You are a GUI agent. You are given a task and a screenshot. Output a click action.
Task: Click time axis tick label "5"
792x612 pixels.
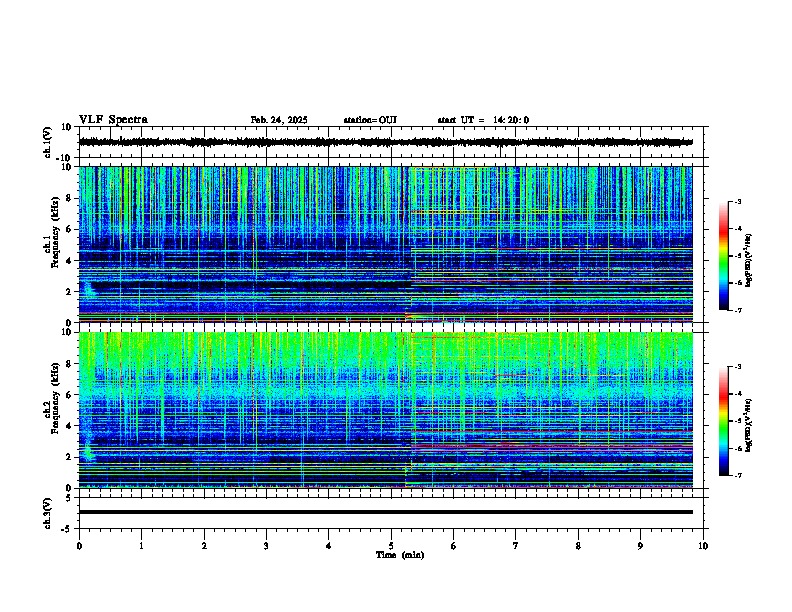[x=391, y=545]
